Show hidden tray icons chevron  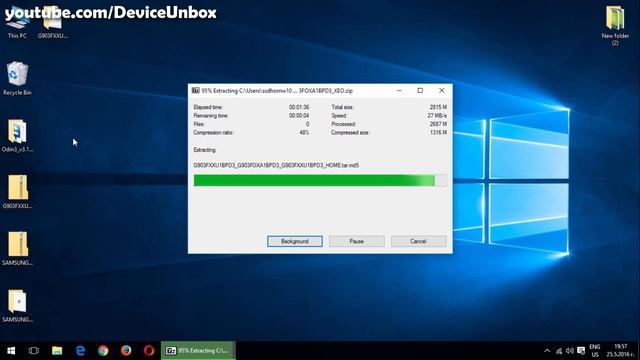tap(547, 351)
